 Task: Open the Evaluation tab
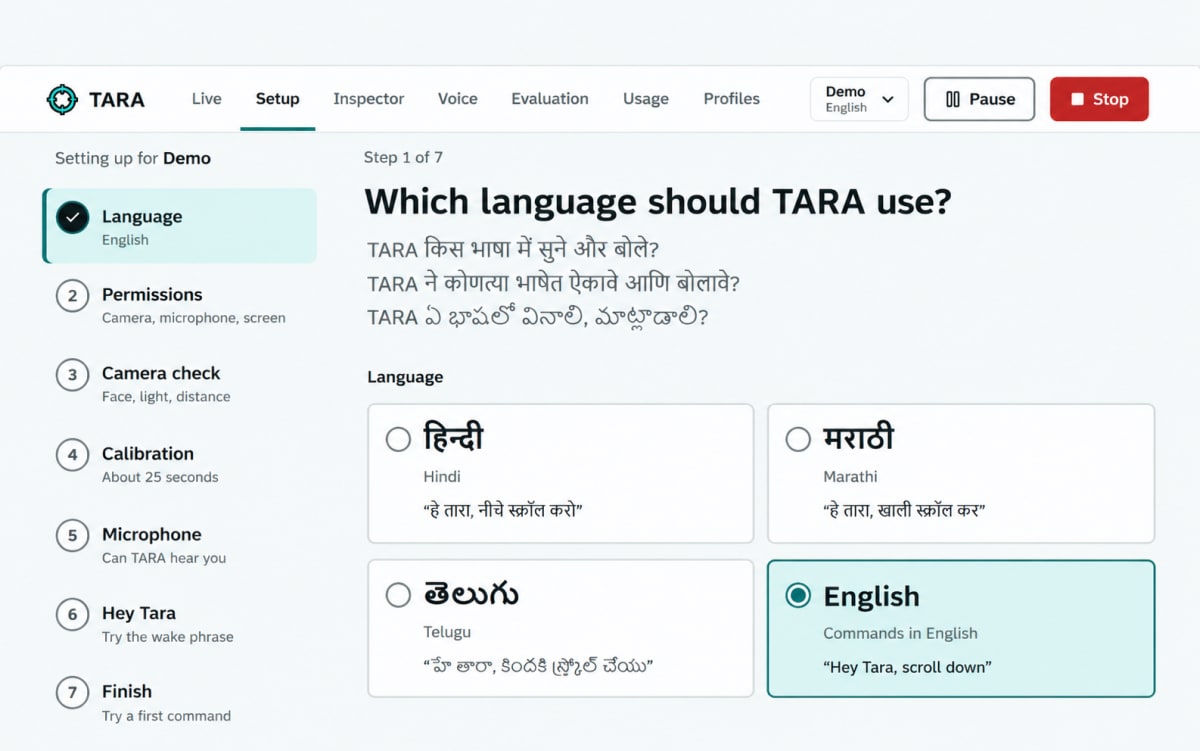(x=550, y=99)
